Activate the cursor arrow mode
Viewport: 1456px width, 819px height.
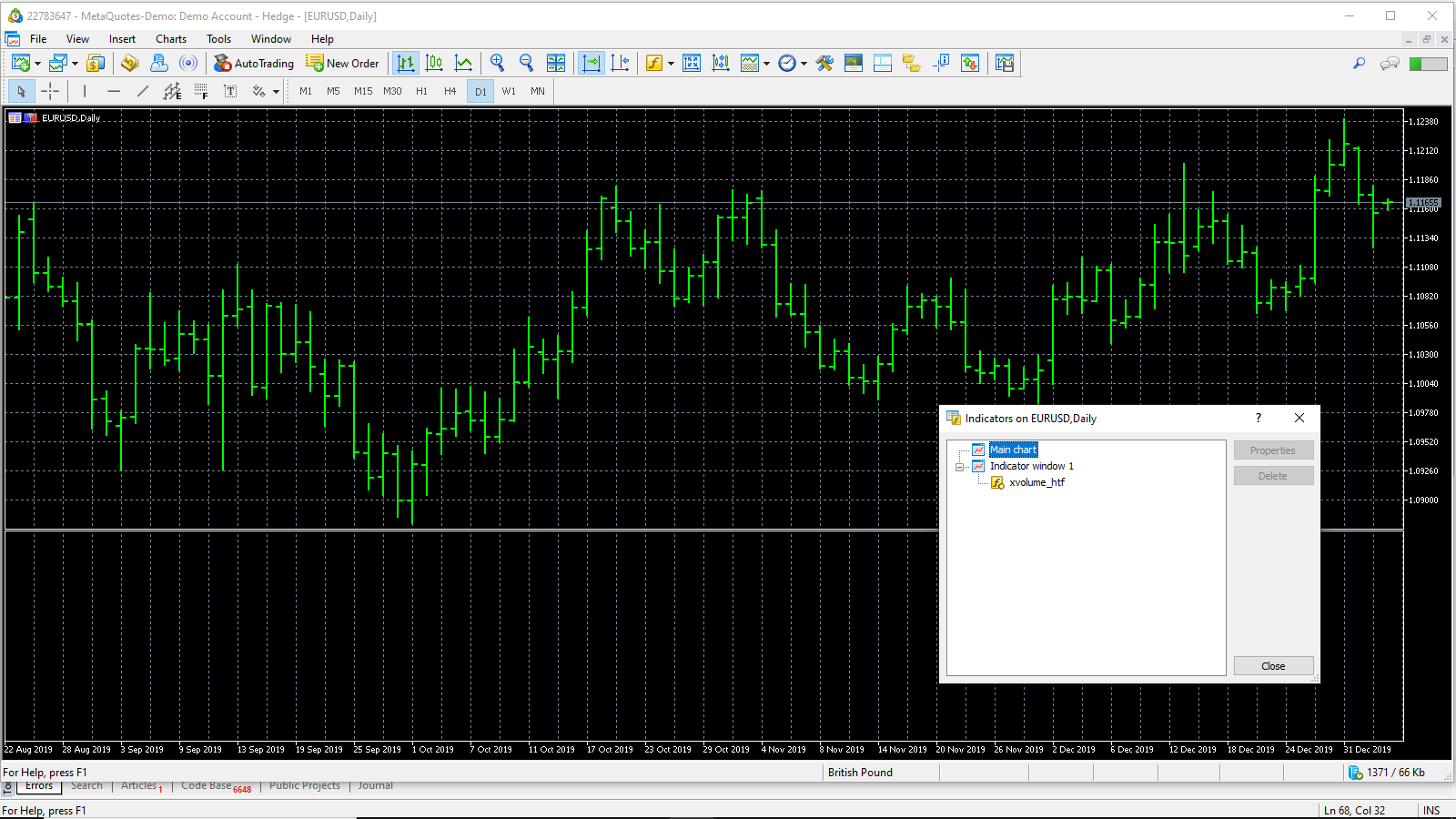21,91
